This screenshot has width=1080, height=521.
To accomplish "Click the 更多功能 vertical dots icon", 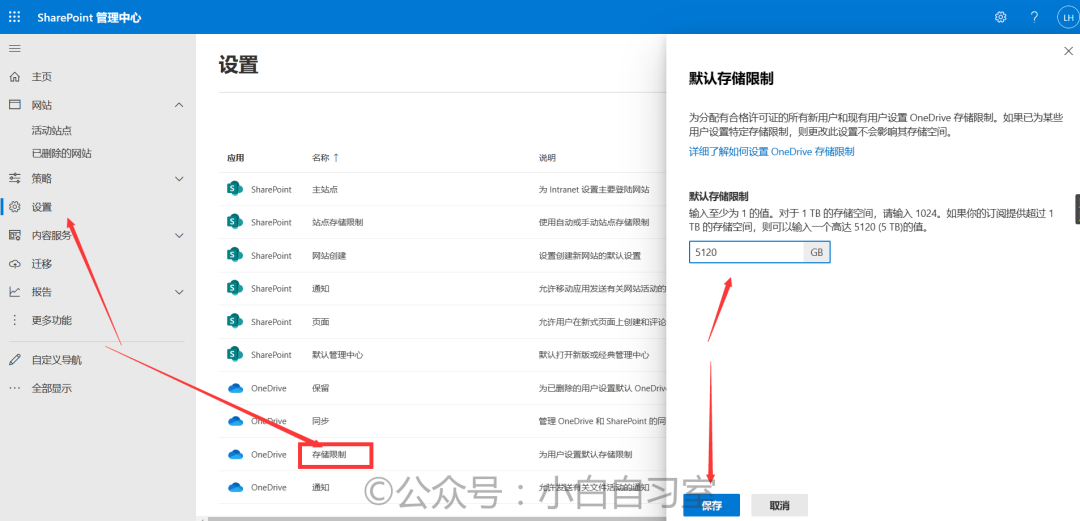I will pos(14,320).
